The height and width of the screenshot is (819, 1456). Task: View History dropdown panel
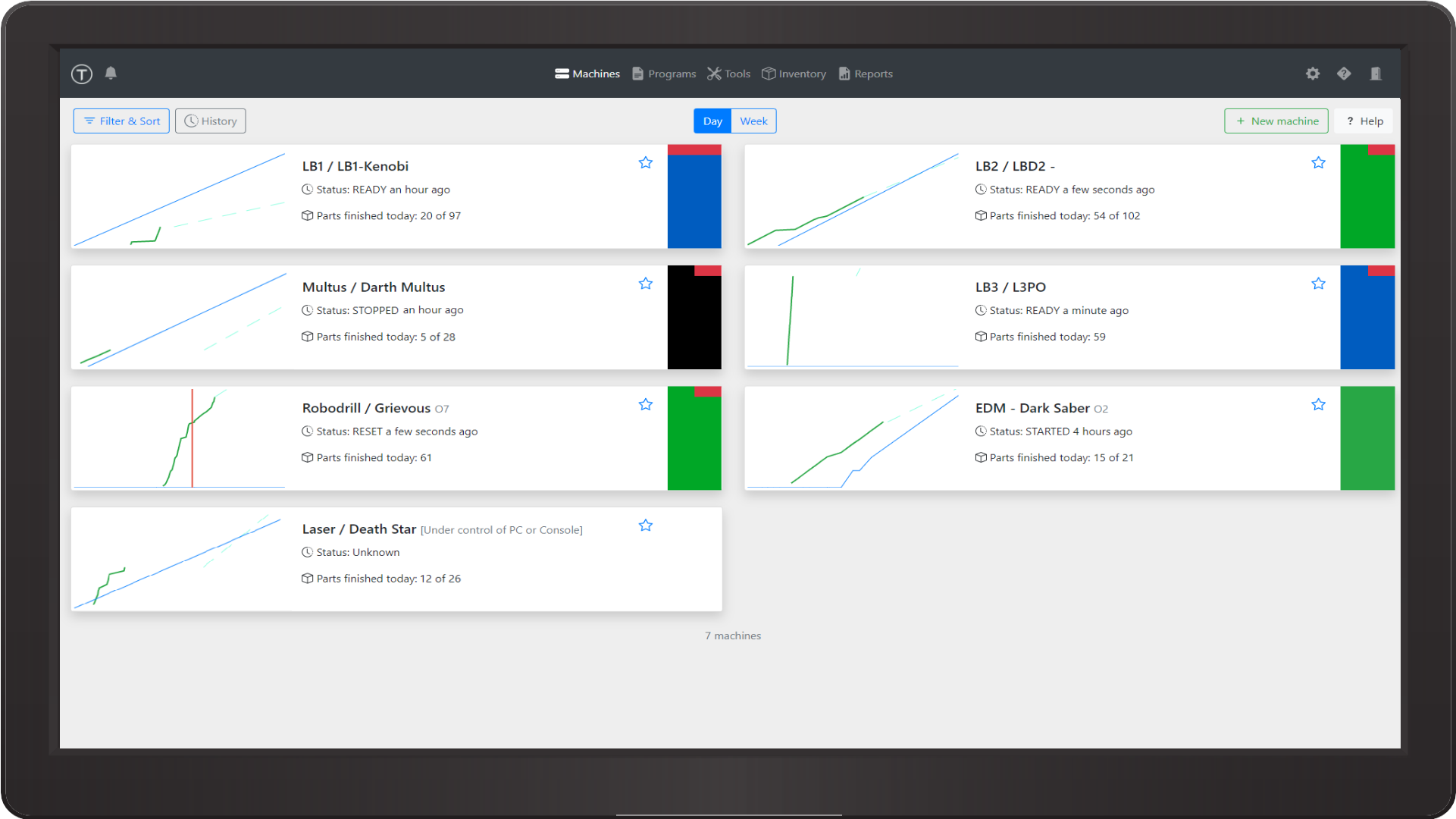(x=211, y=120)
